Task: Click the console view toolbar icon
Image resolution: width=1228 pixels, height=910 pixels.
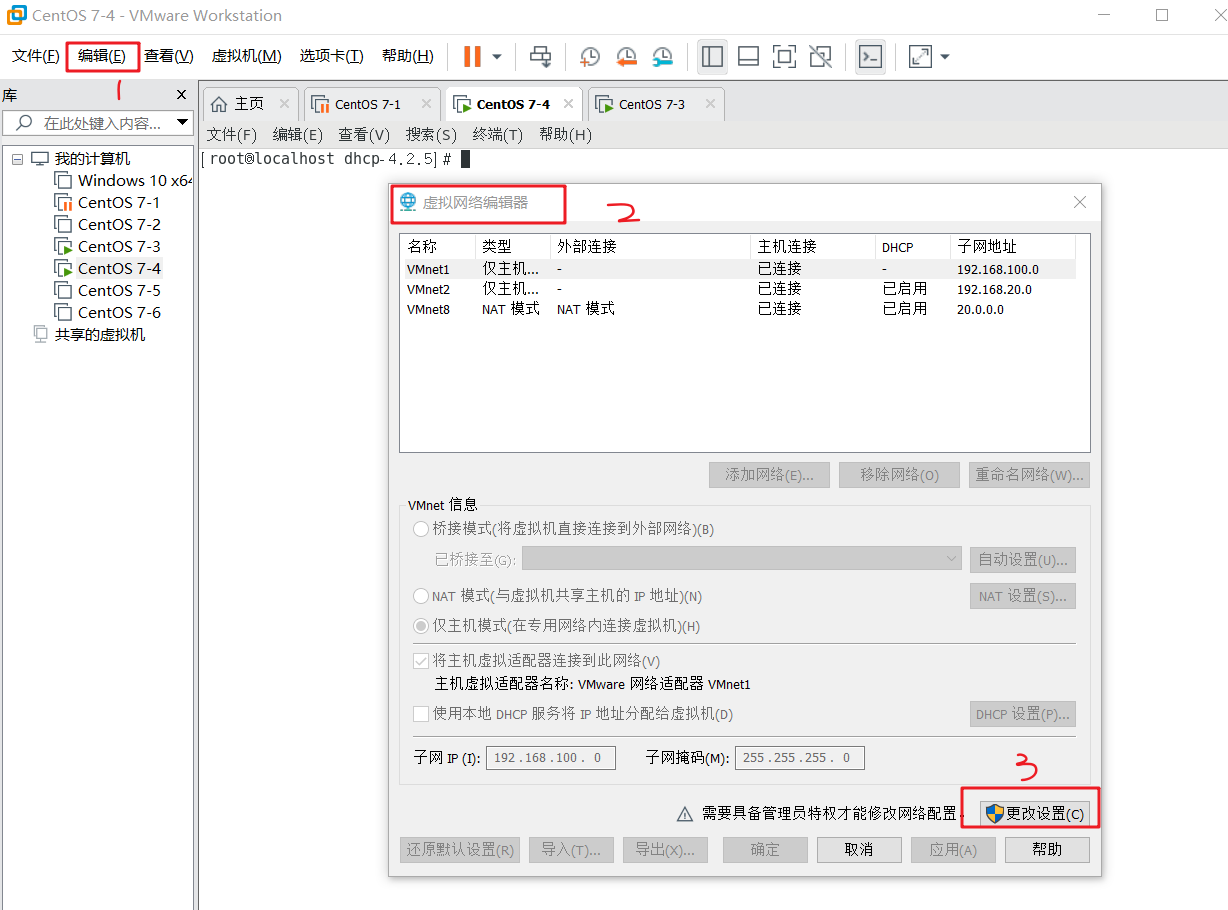Action: 871,57
